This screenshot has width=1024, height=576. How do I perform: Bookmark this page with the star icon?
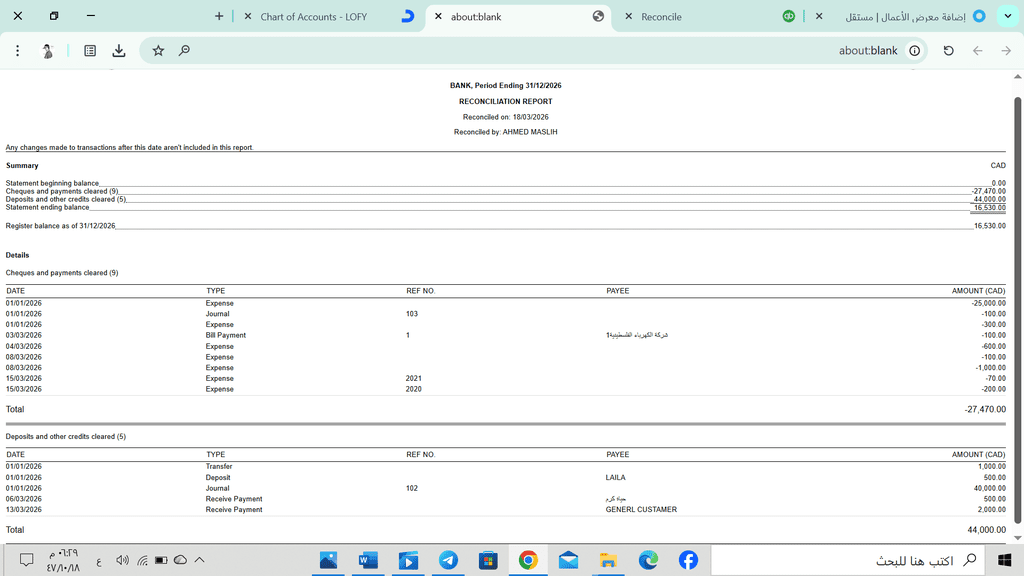158,51
